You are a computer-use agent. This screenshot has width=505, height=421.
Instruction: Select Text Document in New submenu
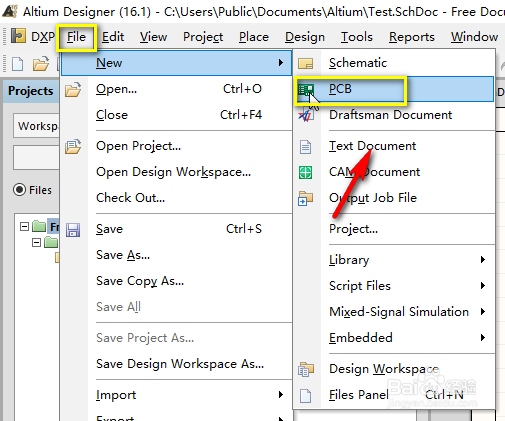pyautogui.click(x=372, y=146)
